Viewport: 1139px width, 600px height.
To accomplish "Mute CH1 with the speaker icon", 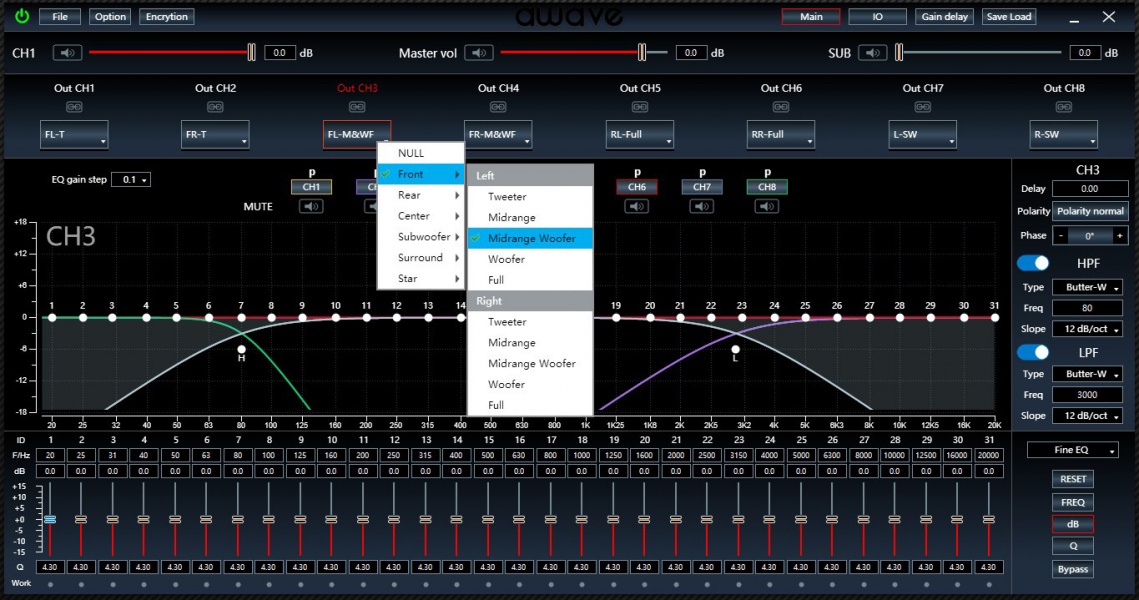I will pyautogui.click(x=67, y=53).
